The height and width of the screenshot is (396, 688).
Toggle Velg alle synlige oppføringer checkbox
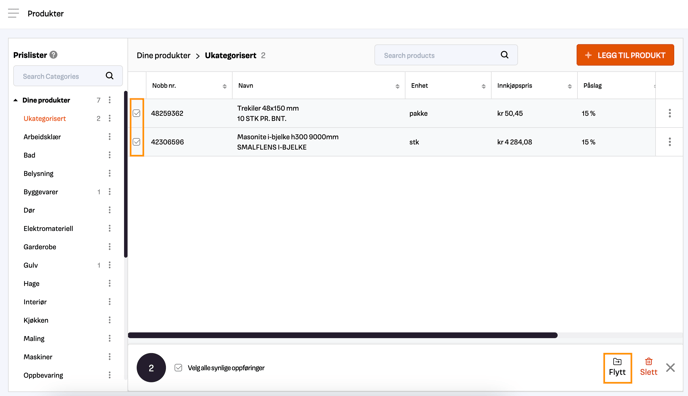click(x=178, y=367)
